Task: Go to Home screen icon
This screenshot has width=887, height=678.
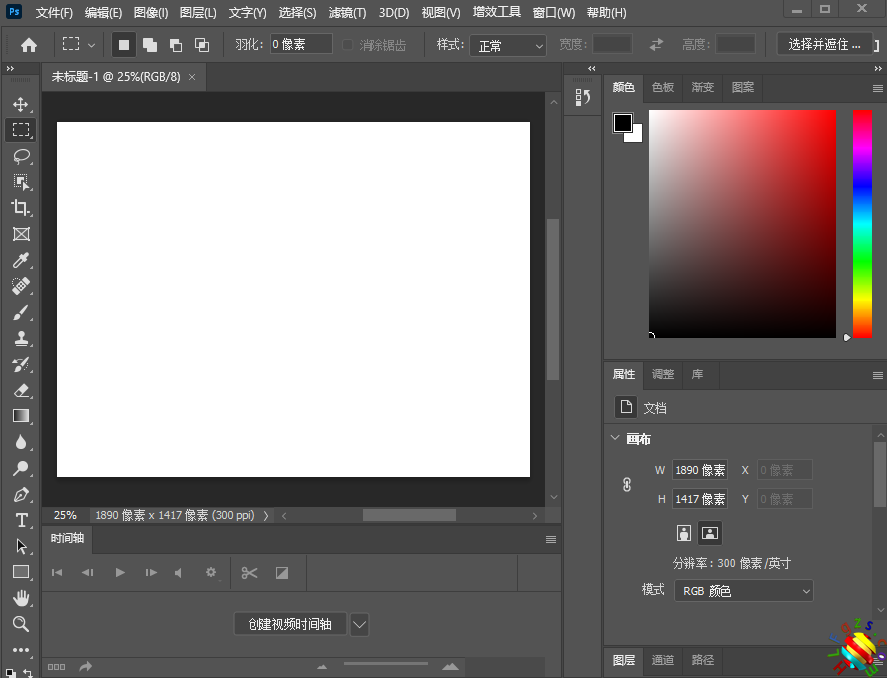Action: click(x=29, y=45)
